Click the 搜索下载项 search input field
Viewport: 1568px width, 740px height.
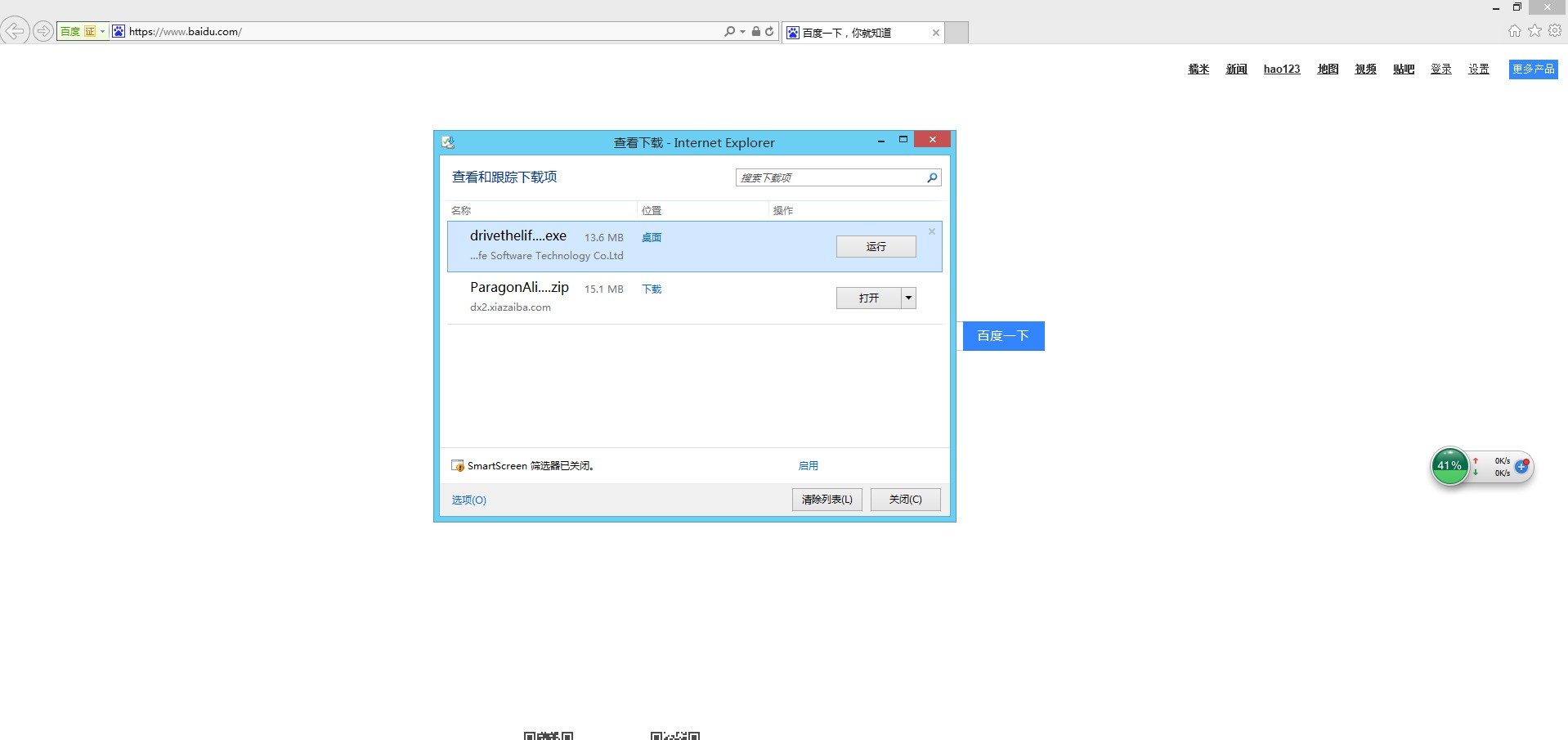pos(830,177)
